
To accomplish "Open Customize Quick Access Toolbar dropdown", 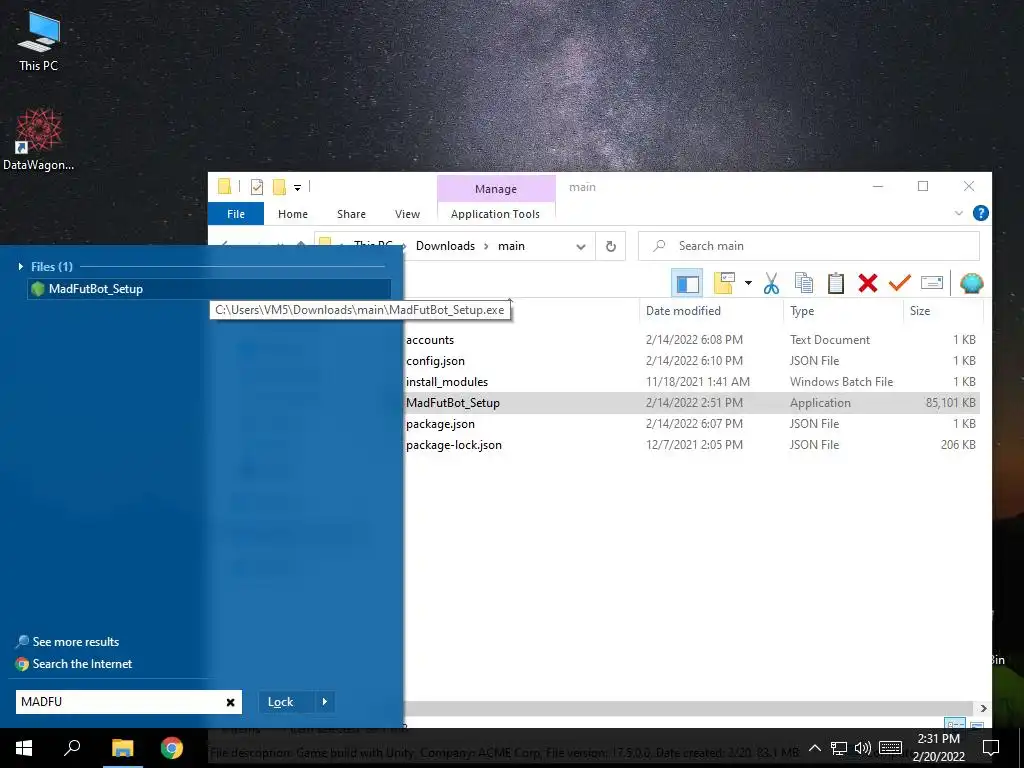I will [297, 188].
